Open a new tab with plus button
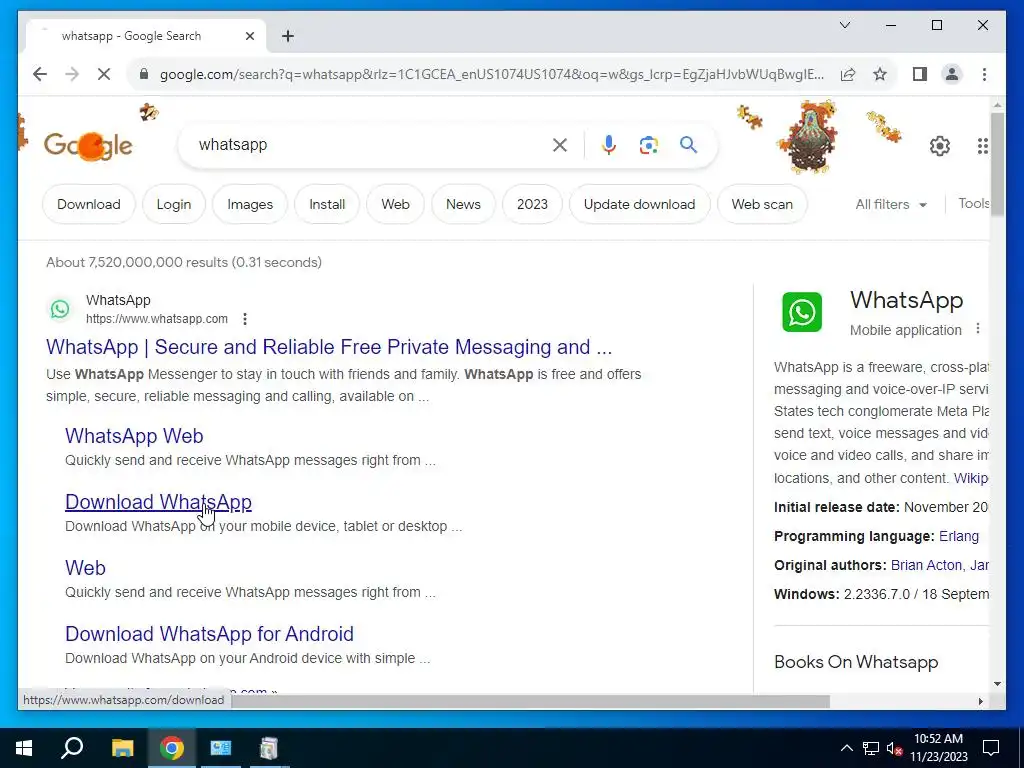 point(288,36)
